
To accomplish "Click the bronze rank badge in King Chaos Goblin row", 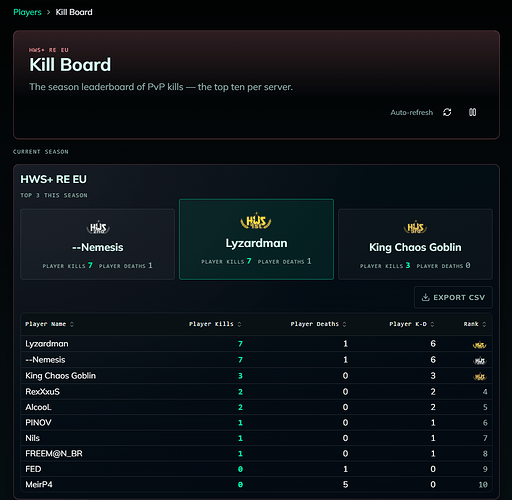I will (x=480, y=377).
